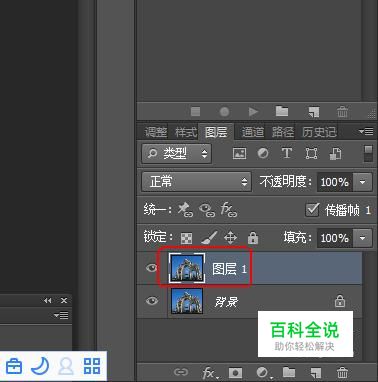Switch to the 样式 tab
The width and height of the screenshot is (378, 382).
[x=186, y=132]
